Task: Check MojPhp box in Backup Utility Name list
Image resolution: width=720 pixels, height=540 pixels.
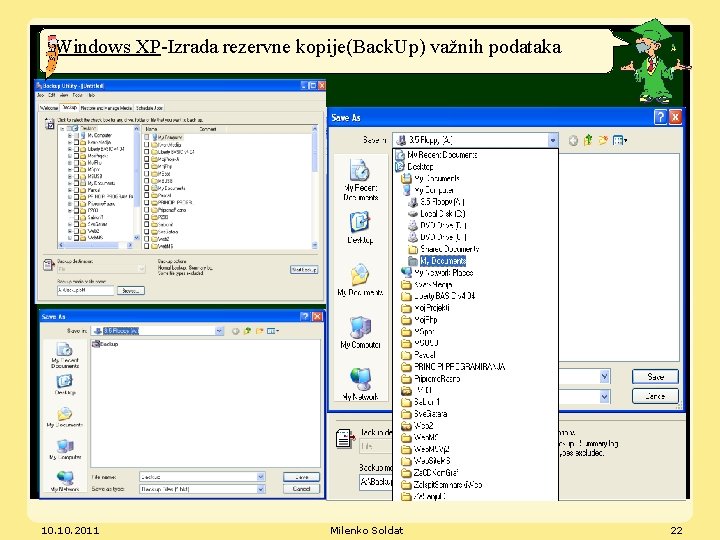Action: pos(147,166)
